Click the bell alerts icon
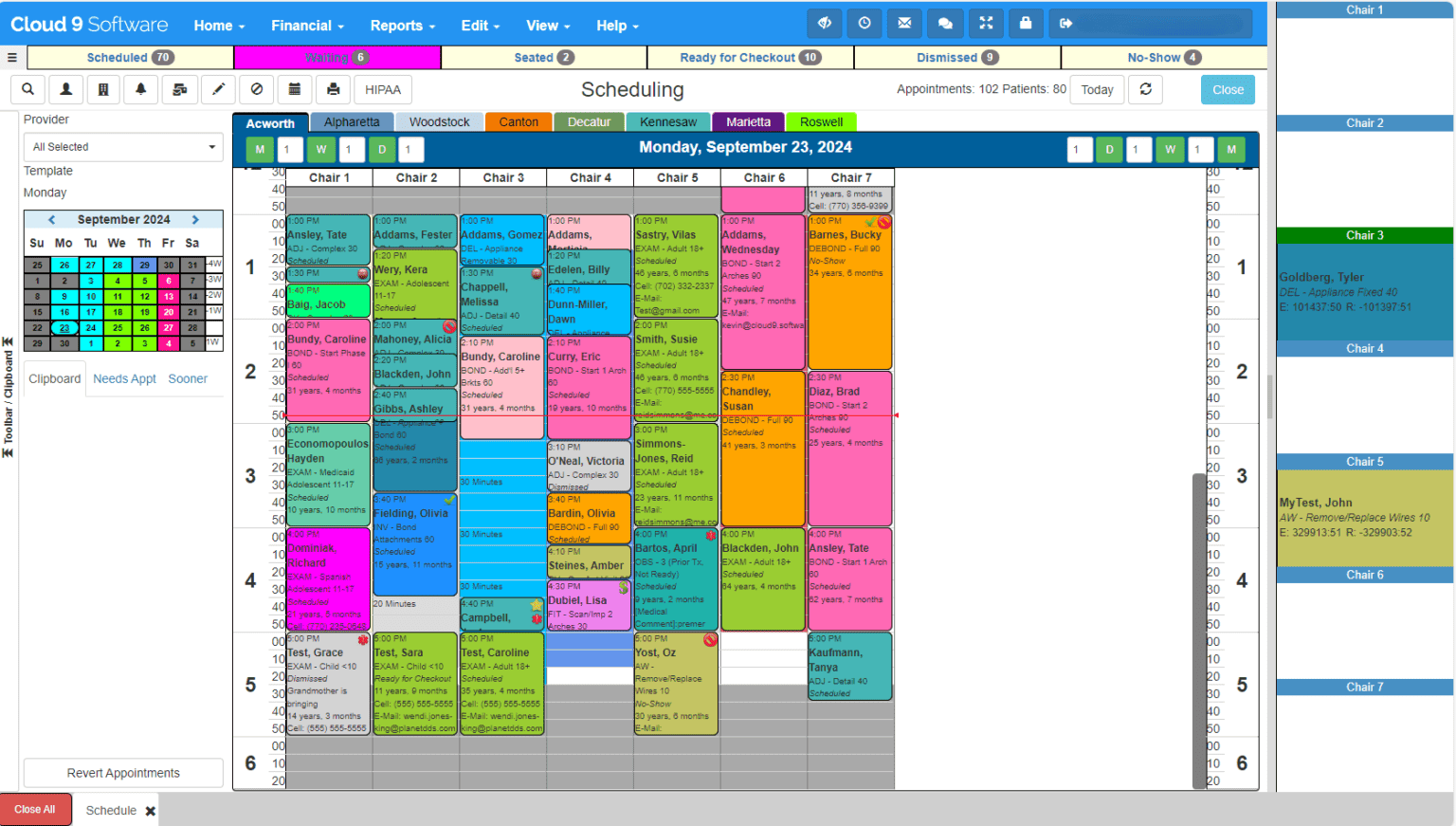 coord(141,89)
